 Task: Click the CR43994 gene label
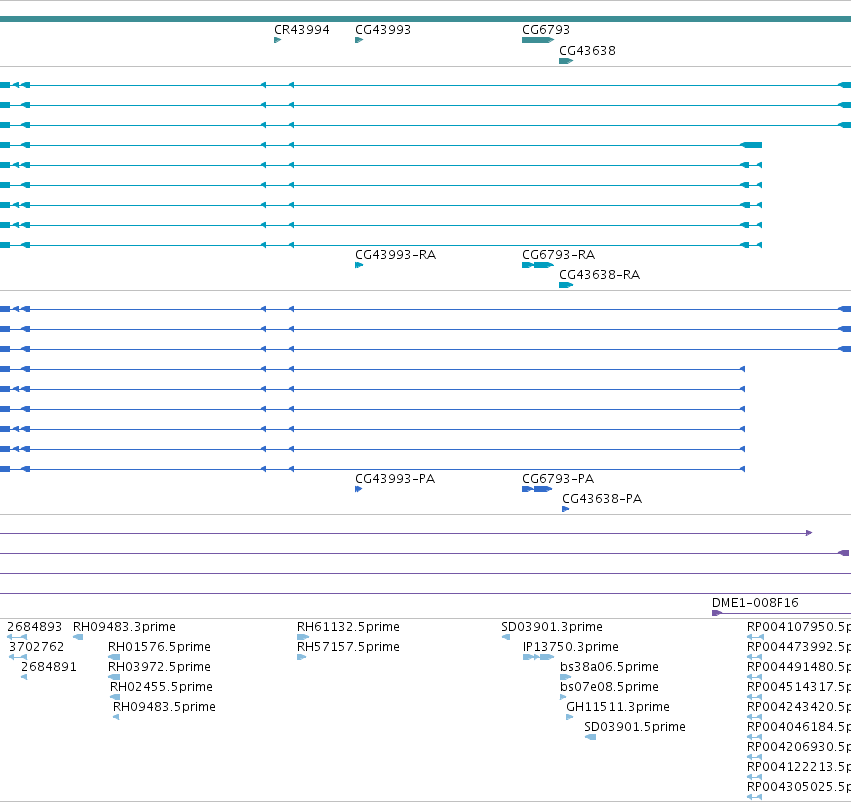coord(302,30)
